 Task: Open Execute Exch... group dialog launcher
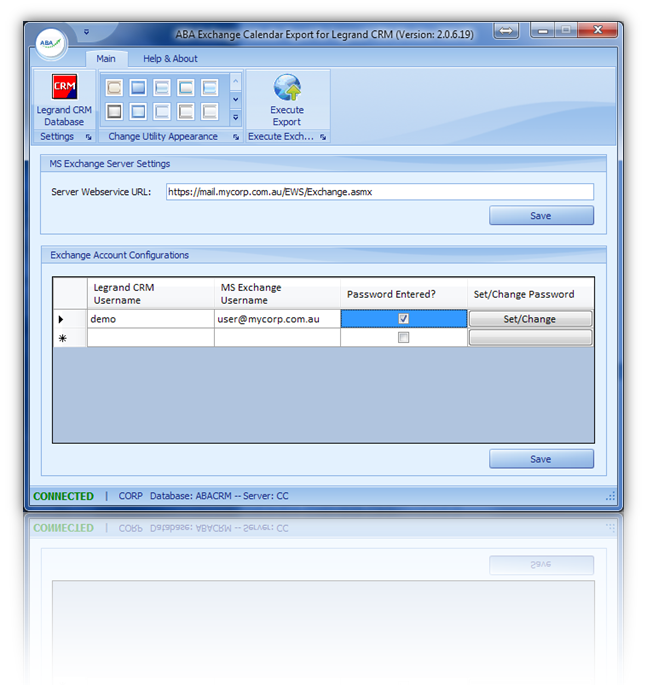pos(323,137)
